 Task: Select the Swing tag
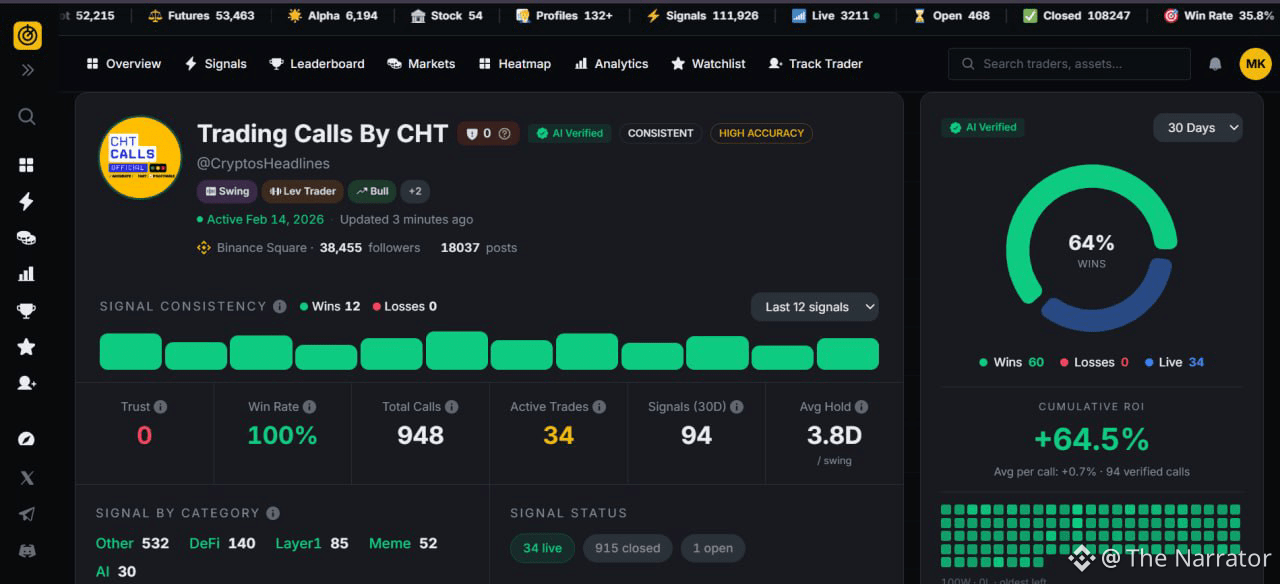(227, 191)
